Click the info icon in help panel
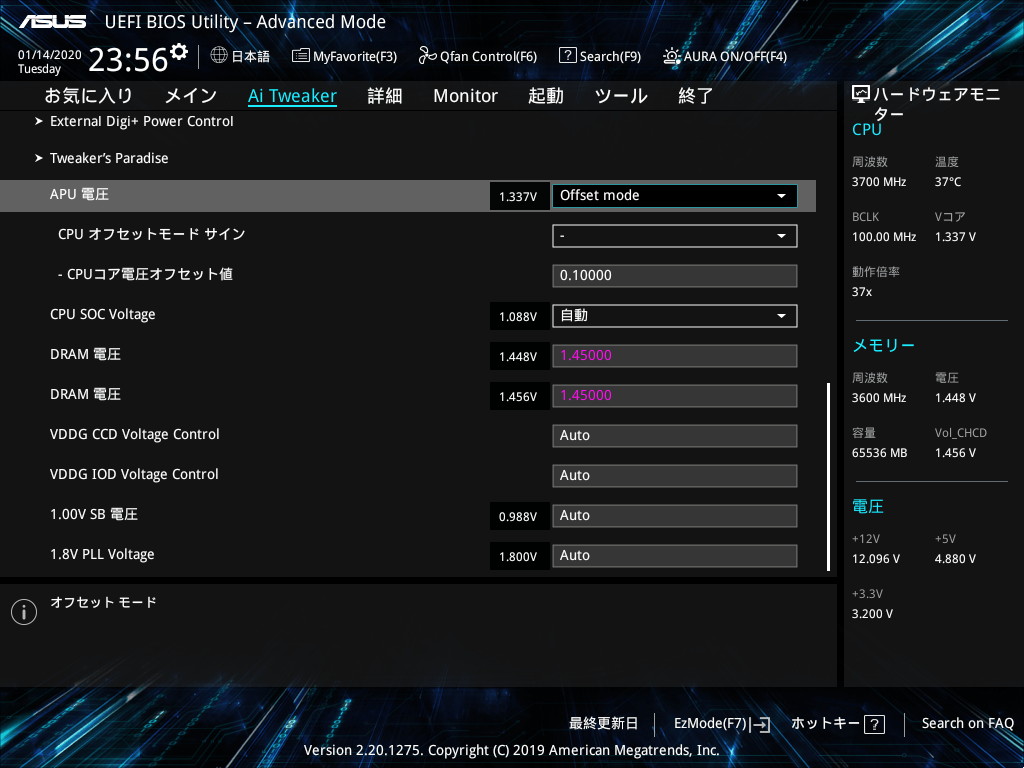The height and width of the screenshot is (768, 1024). click(x=24, y=612)
